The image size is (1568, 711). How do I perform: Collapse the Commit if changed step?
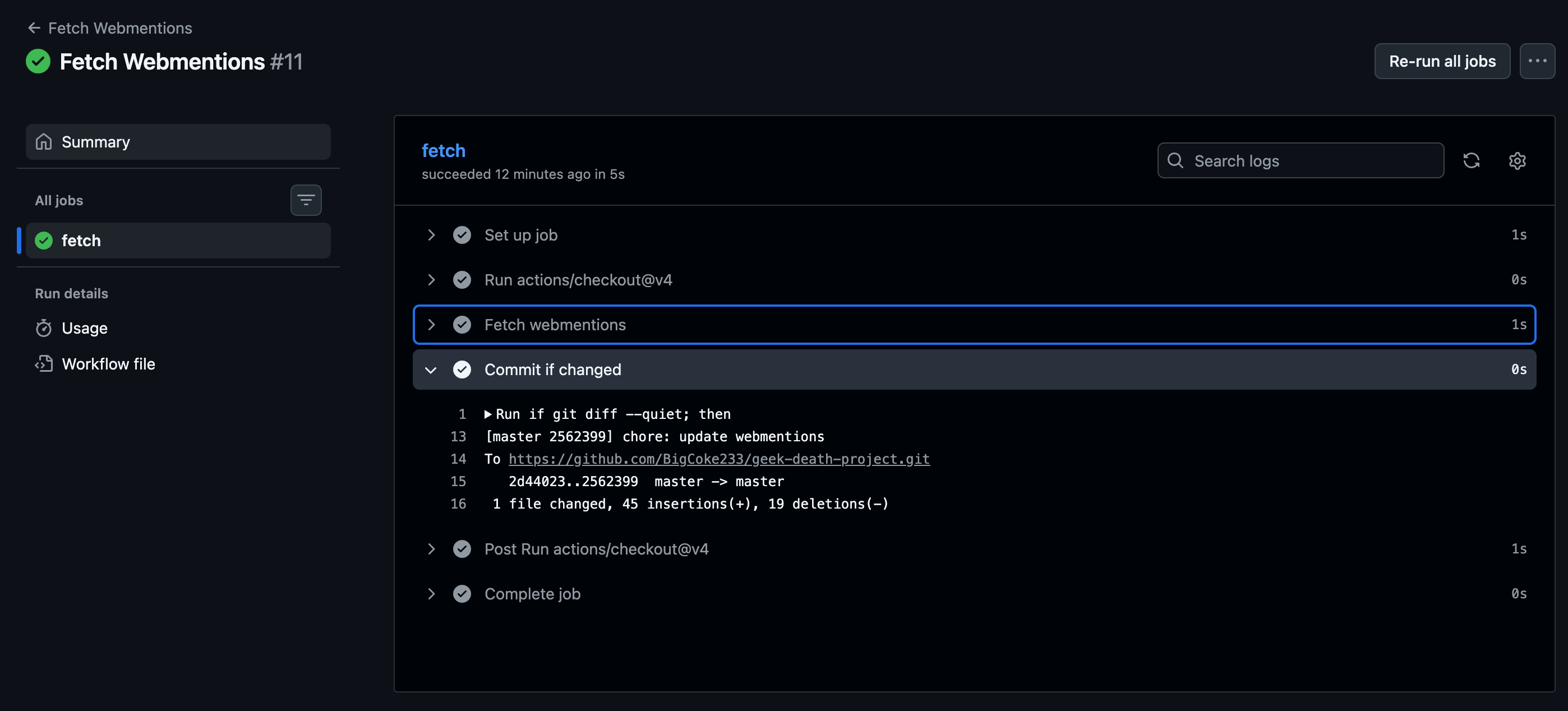(x=431, y=370)
